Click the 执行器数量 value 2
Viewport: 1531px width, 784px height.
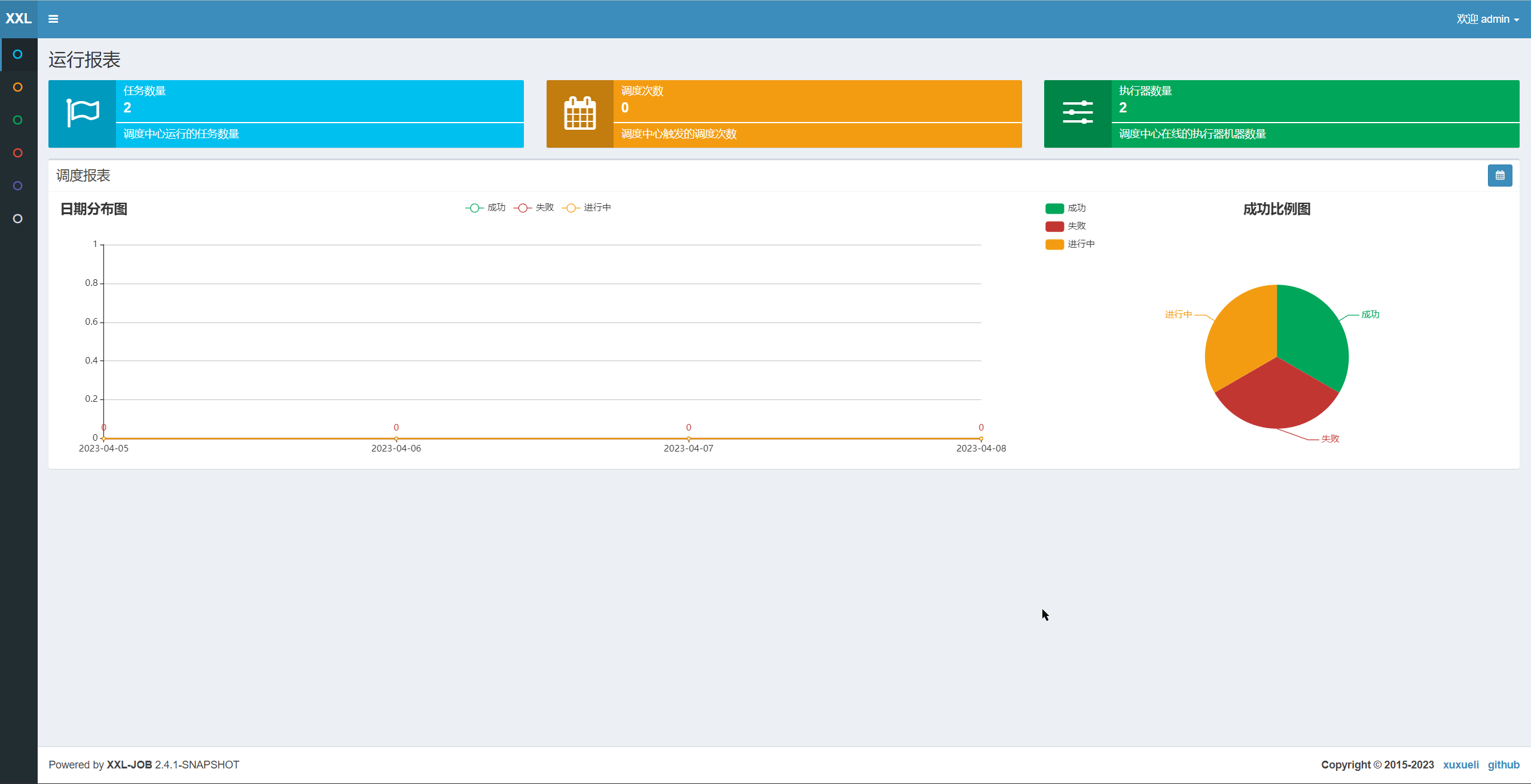[1123, 108]
